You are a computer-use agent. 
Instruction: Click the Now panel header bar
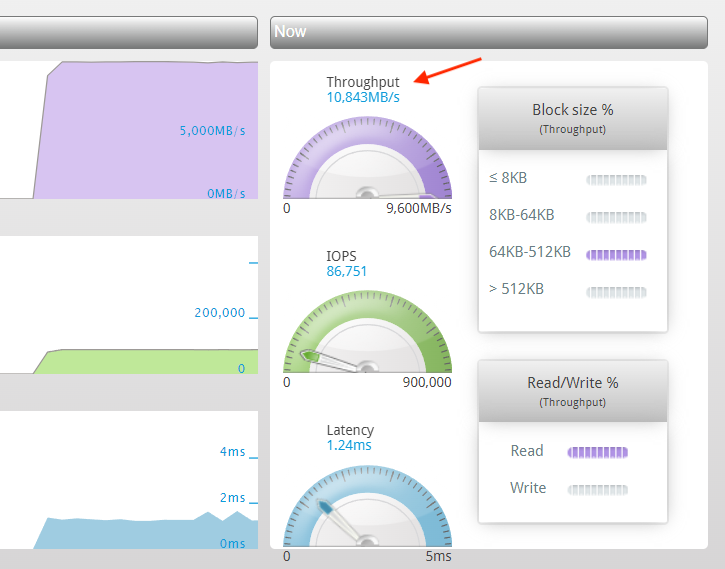[489, 32]
